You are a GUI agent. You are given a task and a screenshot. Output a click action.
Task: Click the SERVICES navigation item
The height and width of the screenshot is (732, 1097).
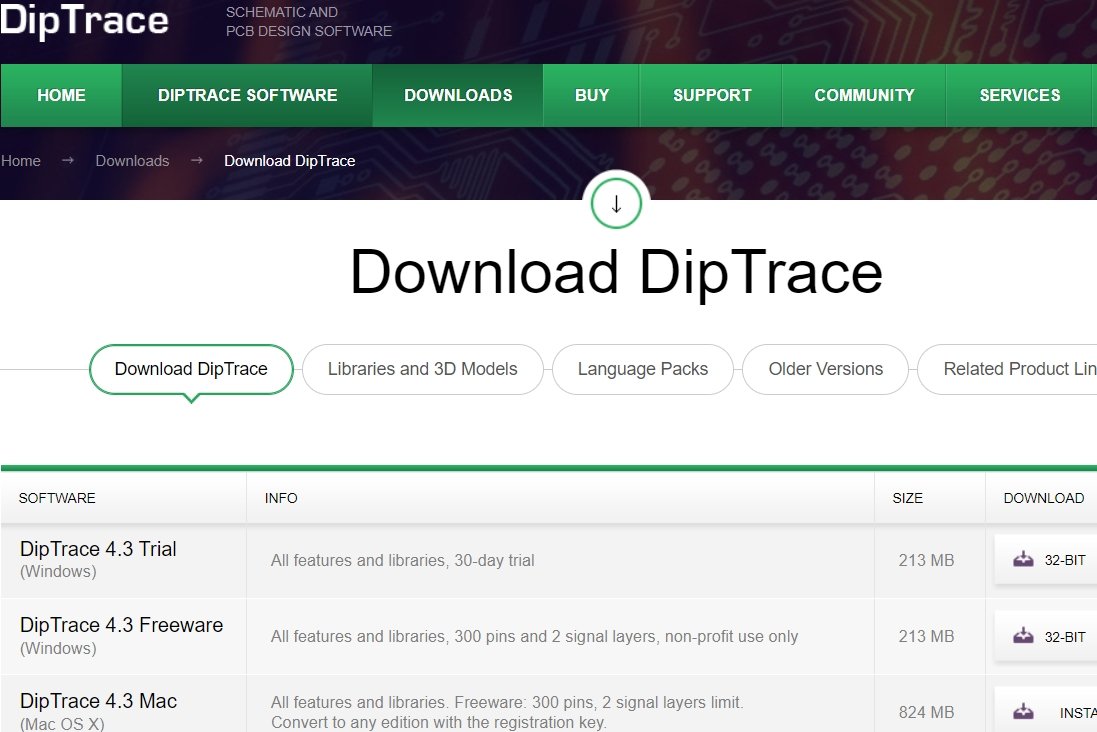click(1020, 95)
